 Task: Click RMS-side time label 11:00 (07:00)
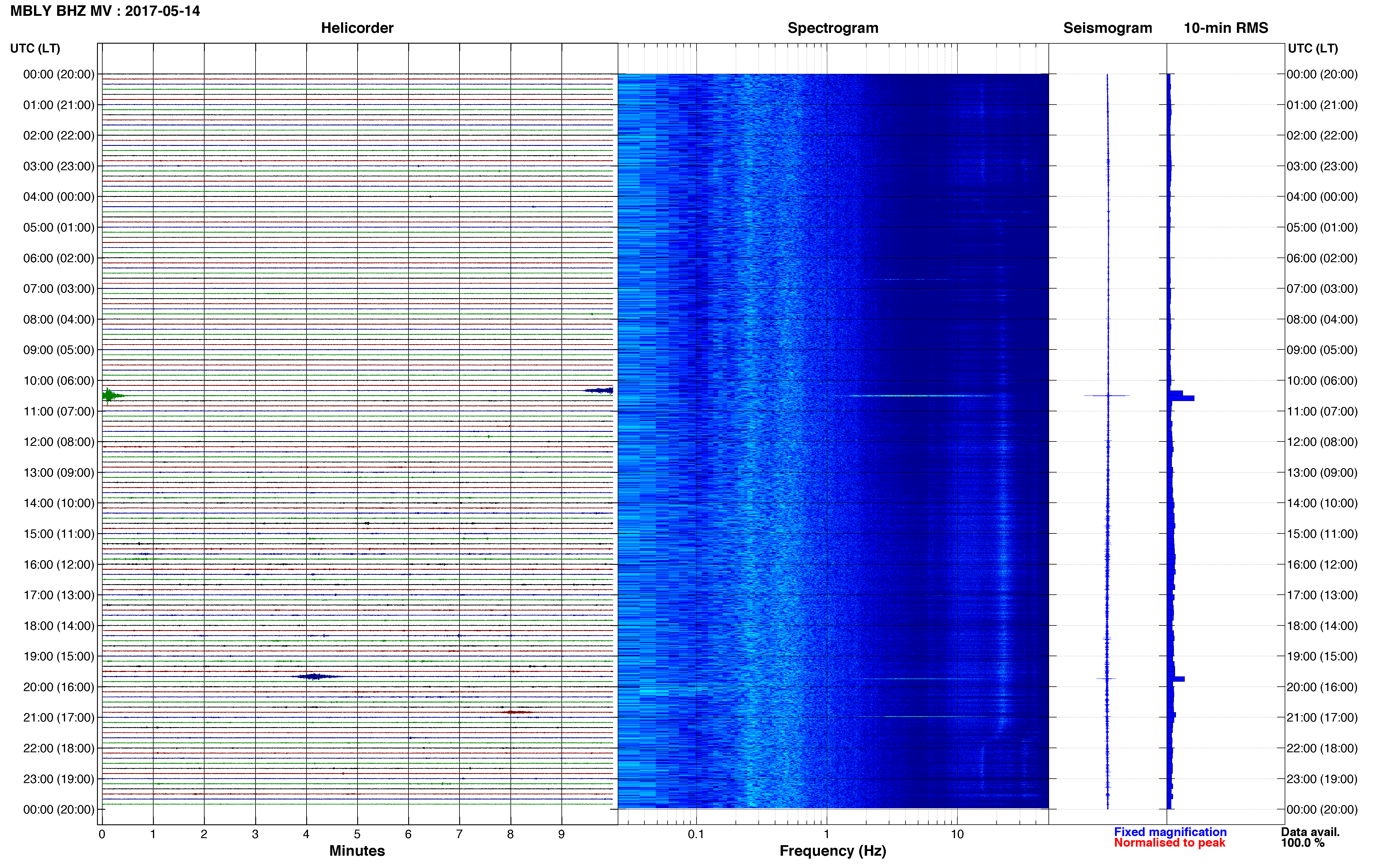point(1322,412)
